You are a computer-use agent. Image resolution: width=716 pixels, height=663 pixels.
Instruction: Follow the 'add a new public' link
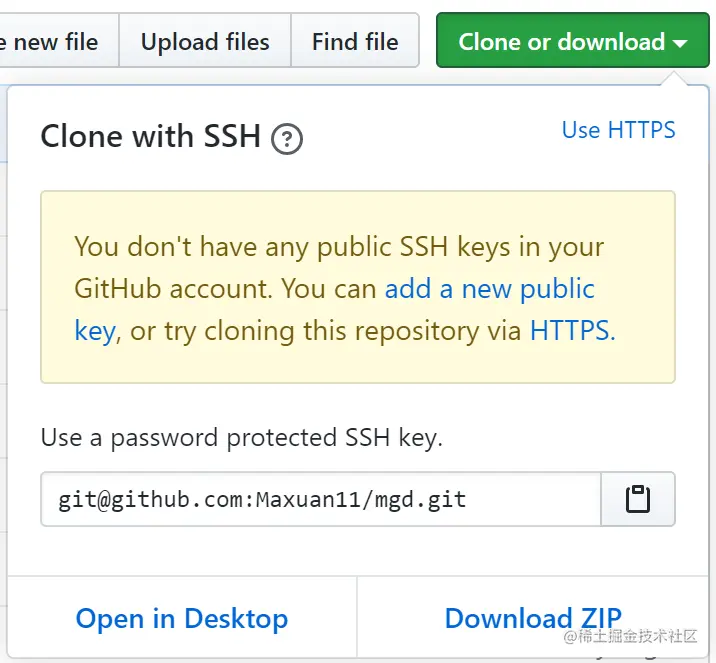[x=490, y=289]
